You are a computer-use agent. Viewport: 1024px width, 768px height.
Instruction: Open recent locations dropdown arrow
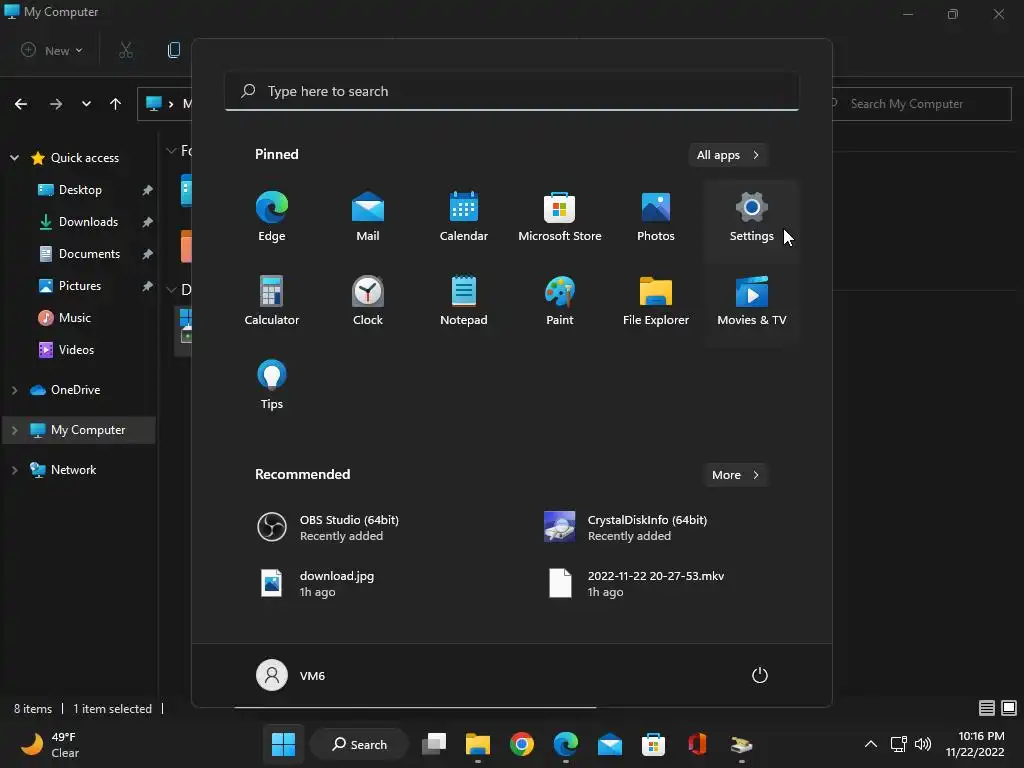(86, 104)
